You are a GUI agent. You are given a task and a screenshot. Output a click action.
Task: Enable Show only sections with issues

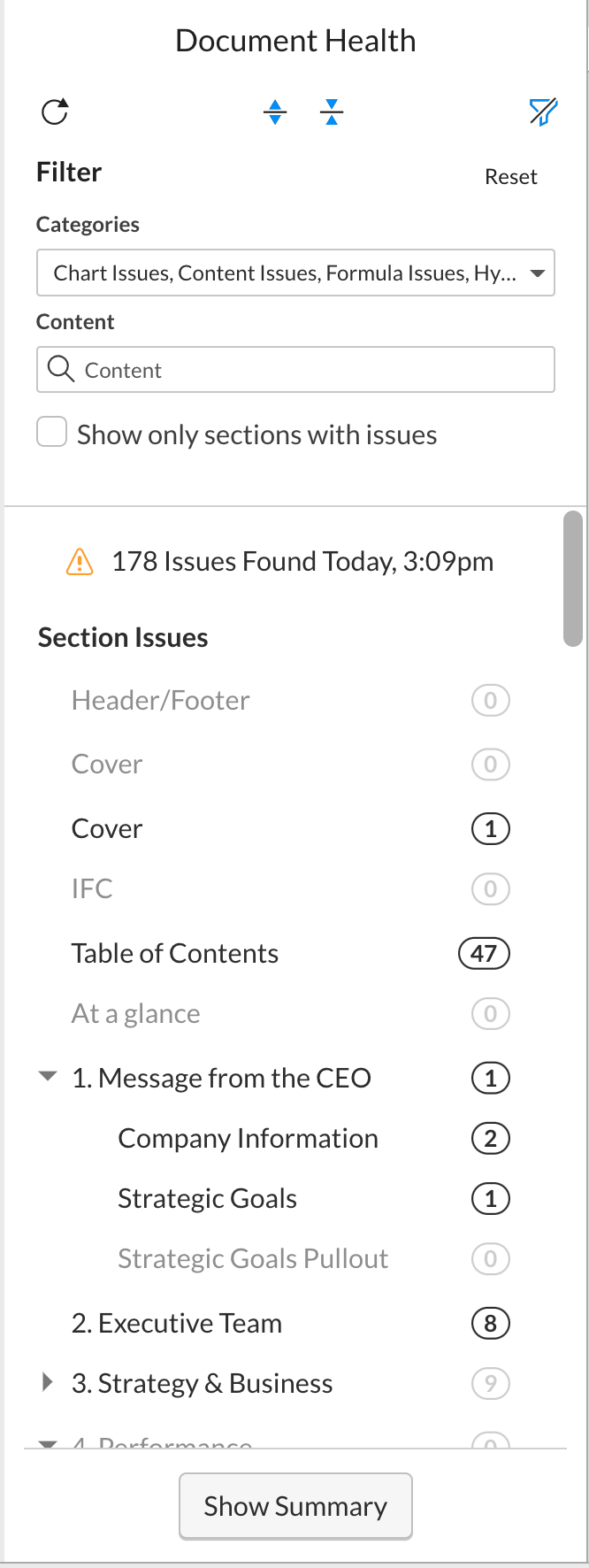(51, 433)
